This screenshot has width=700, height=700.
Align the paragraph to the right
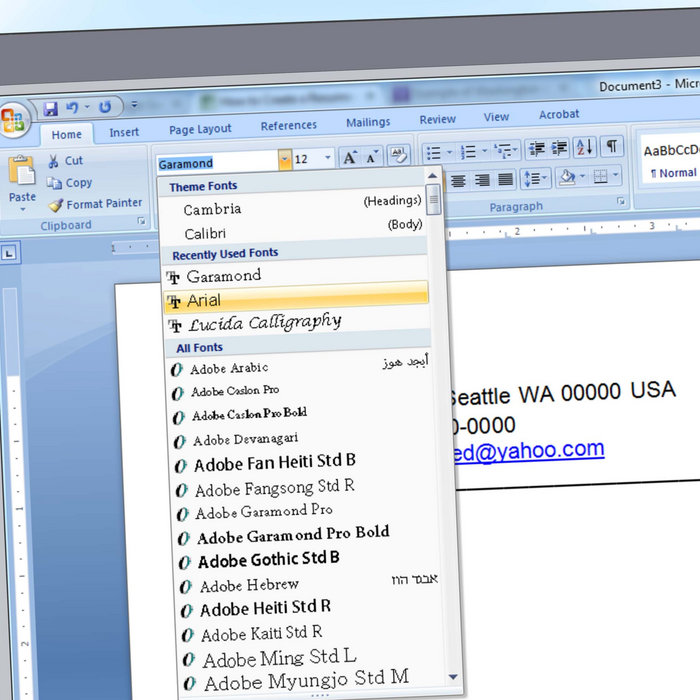click(482, 180)
